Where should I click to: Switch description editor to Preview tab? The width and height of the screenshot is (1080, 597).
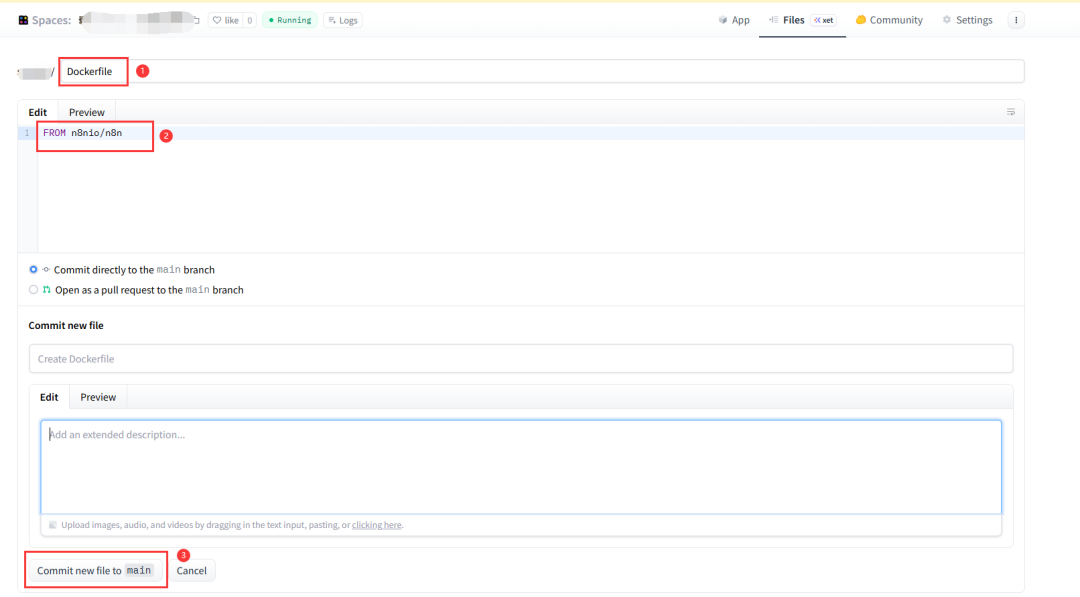coord(98,397)
